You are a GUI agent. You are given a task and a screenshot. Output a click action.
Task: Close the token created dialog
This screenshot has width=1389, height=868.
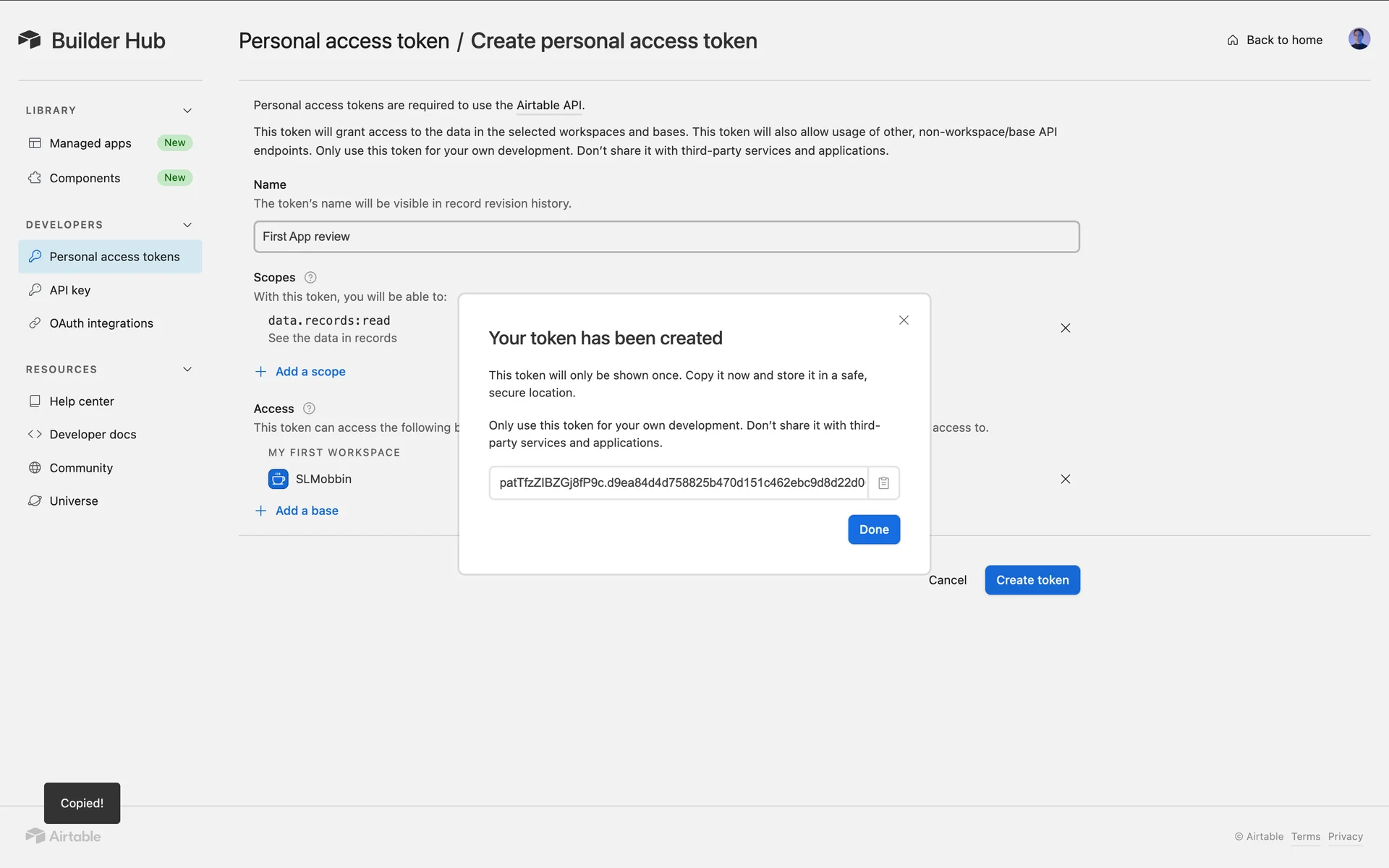click(x=904, y=320)
